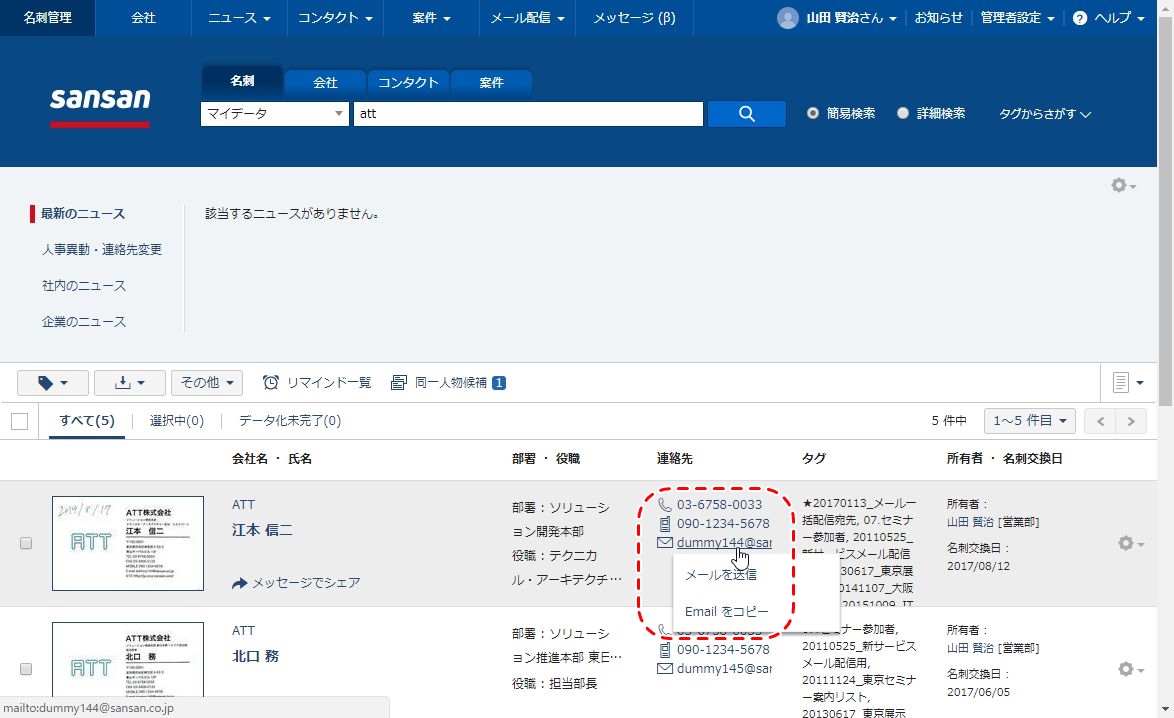Click the help question mark icon
Image resolution: width=1174 pixels, height=718 pixels.
(1079, 18)
